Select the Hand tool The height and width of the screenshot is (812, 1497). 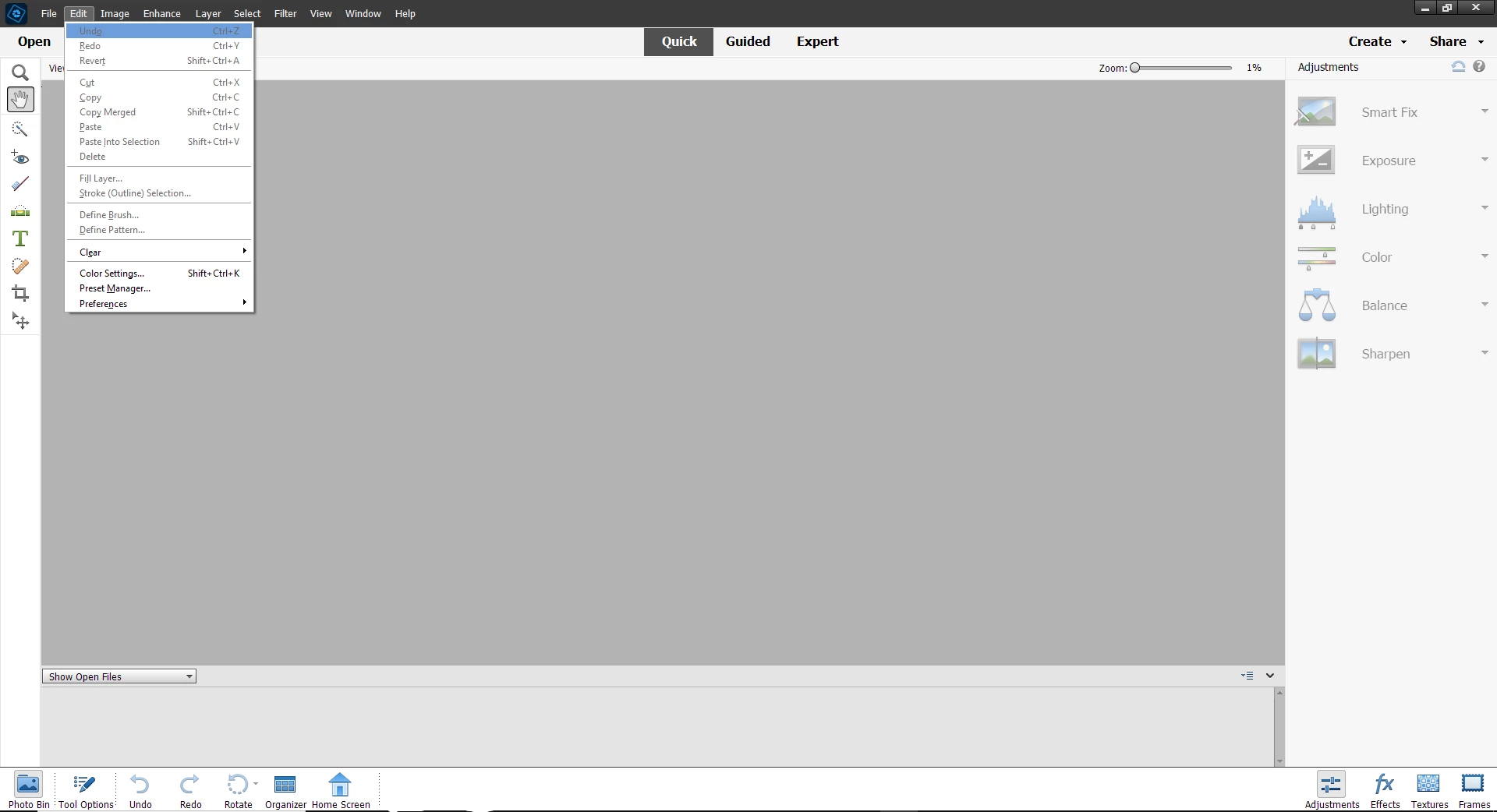pyautogui.click(x=20, y=99)
